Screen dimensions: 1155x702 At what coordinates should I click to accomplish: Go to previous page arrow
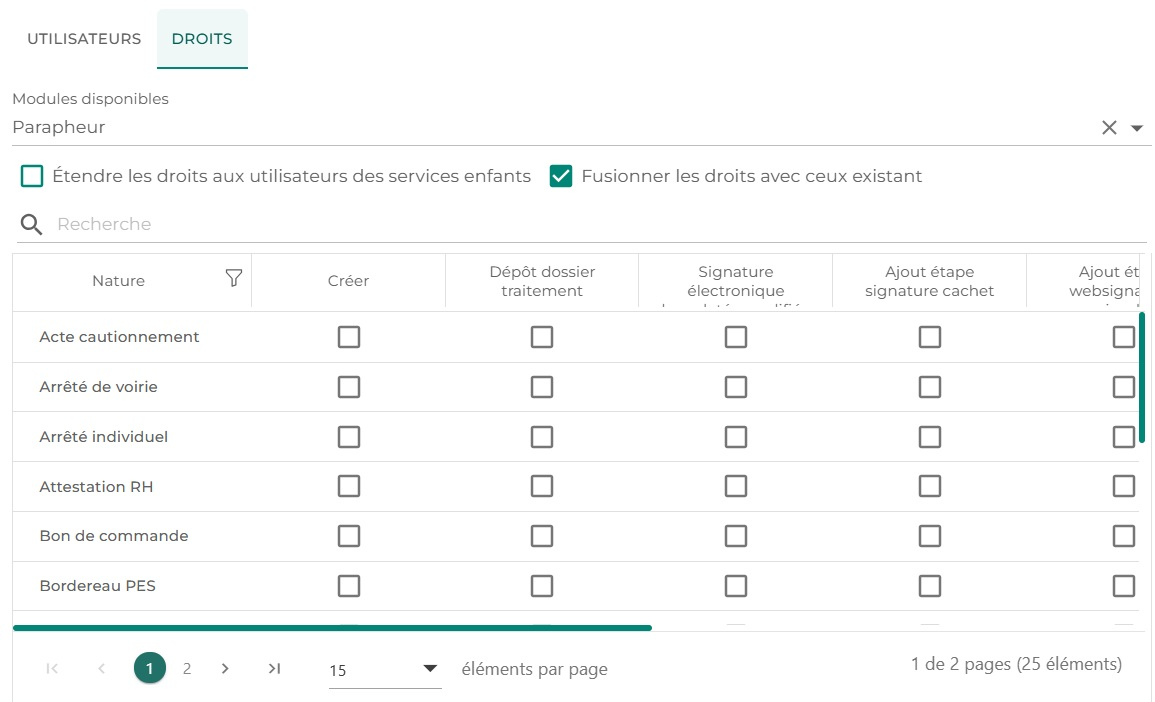(x=102, y=668)
